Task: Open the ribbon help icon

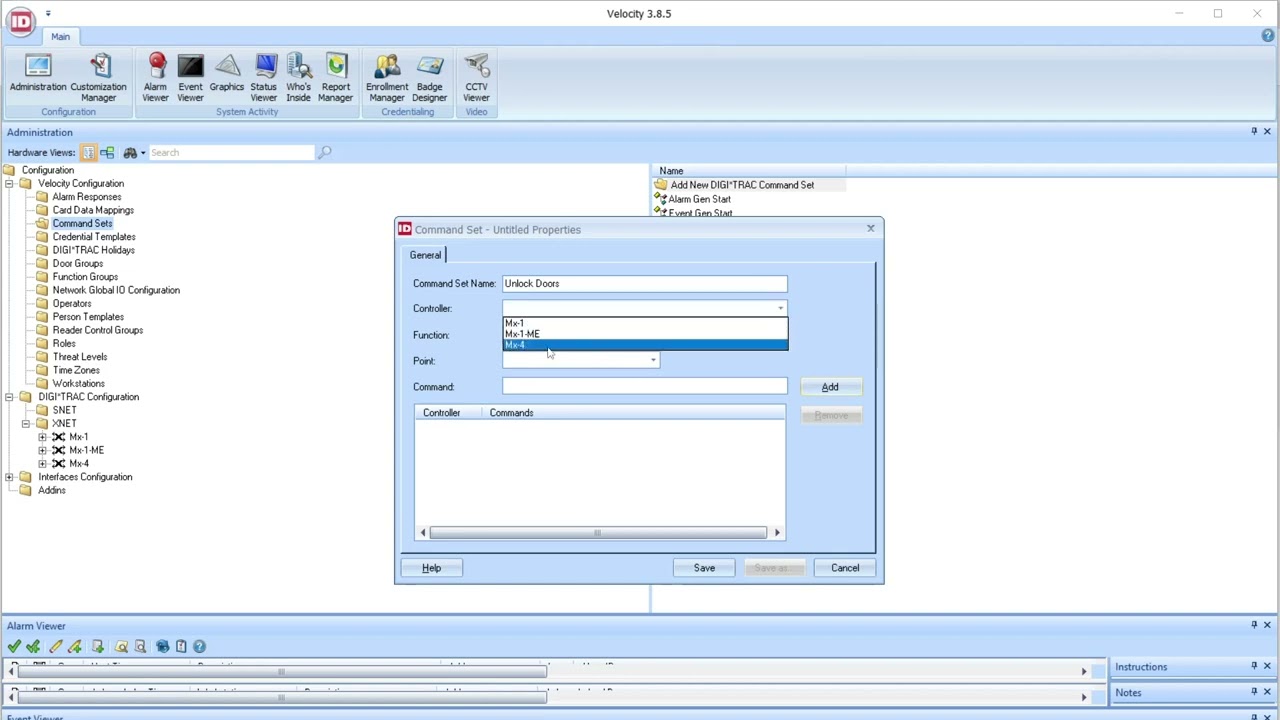Action: point(1268,36)
